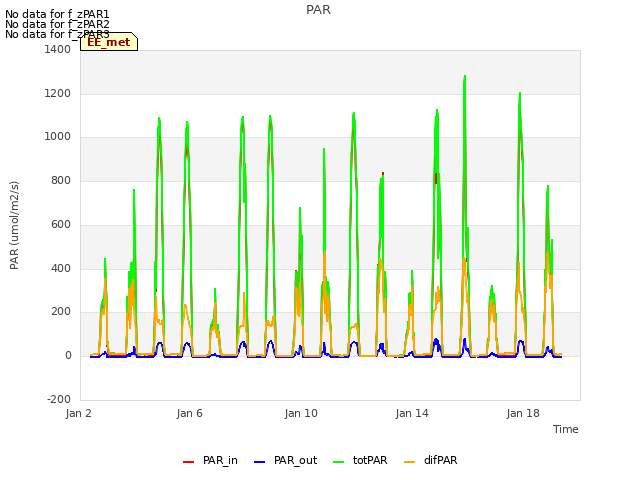The image size is (640, 480).
Task: Click the 'No data for f_zPAR1' message
Action: point(57,14)
